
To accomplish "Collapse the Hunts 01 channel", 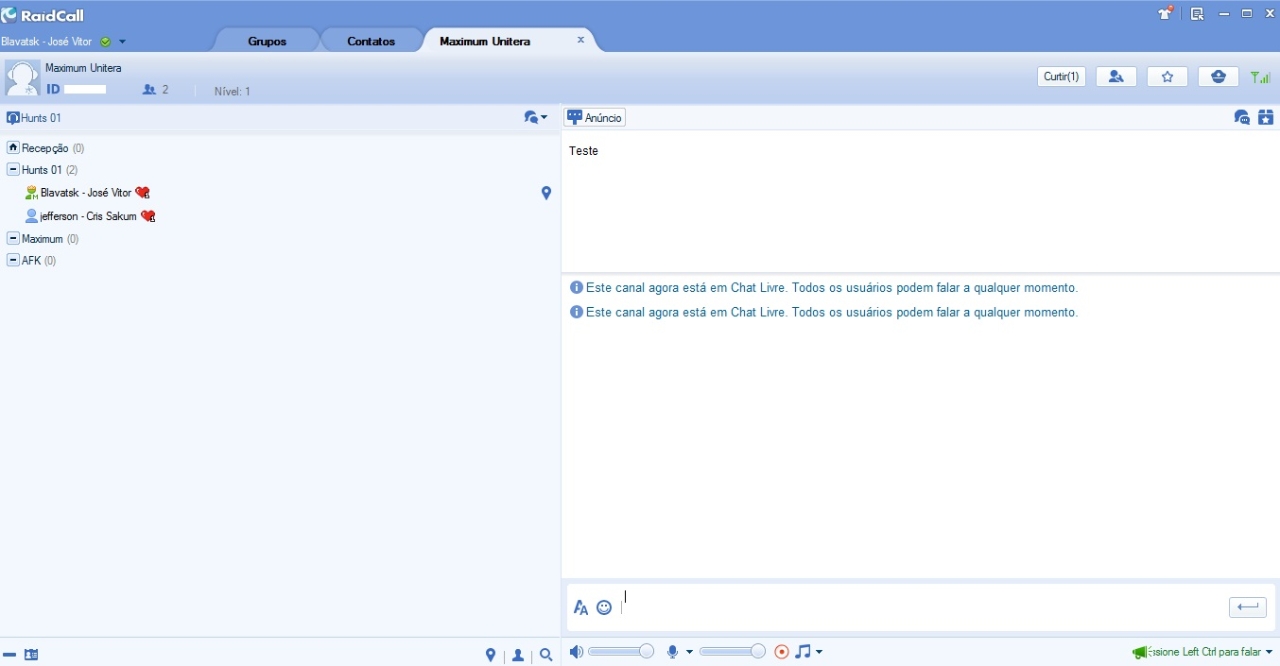I will (13, 170).
